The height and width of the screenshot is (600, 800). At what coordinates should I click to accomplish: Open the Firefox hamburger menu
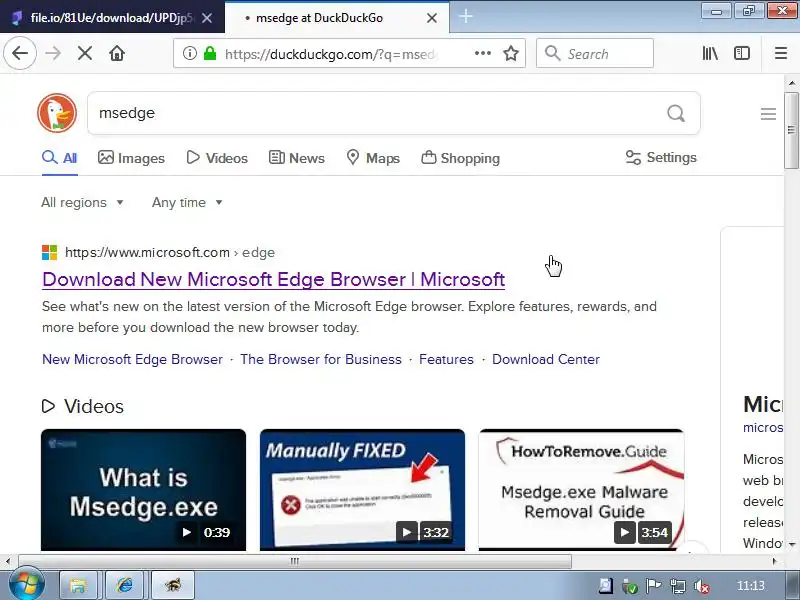(781, 53)
